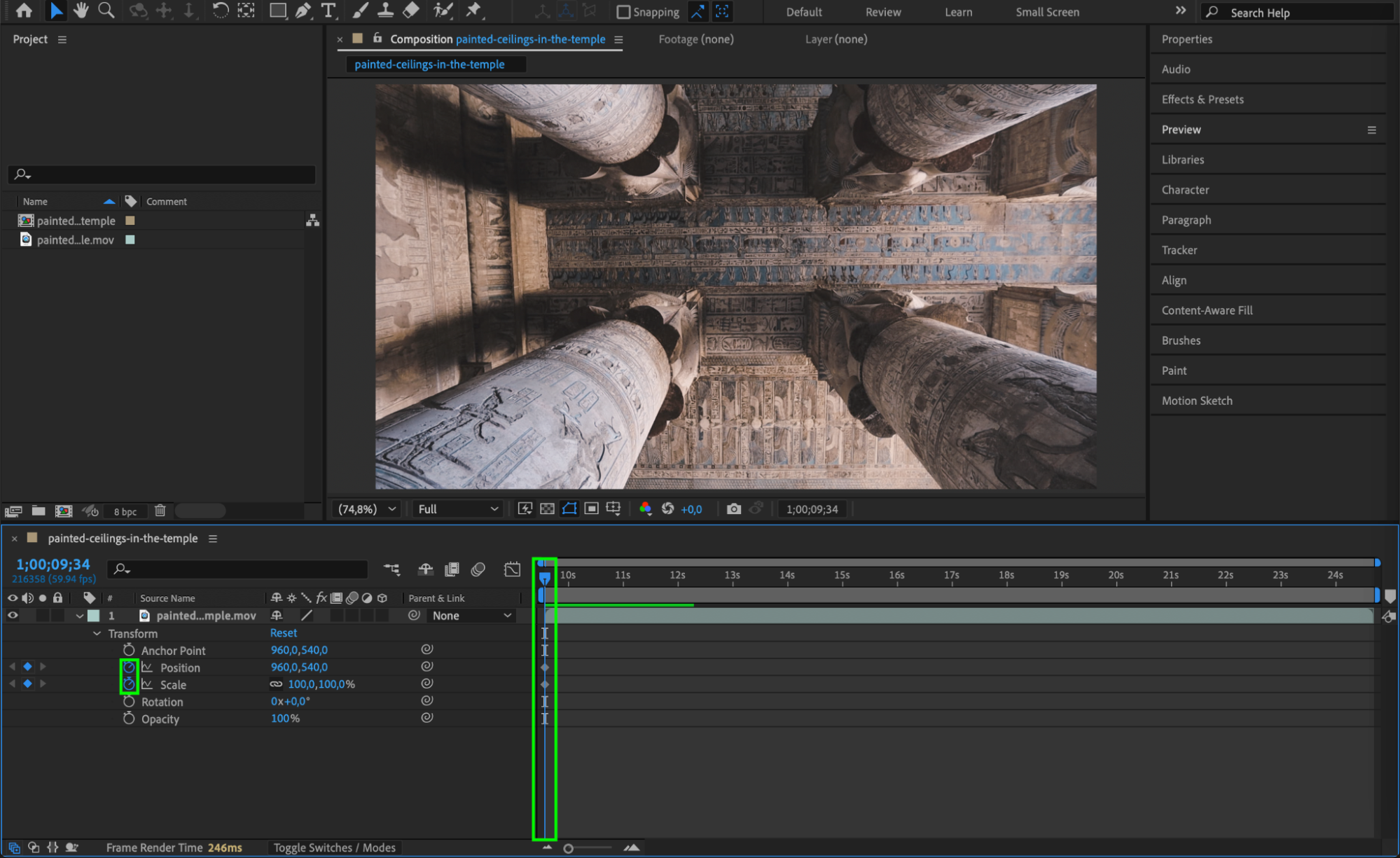Viewport: 1400px width, 858px height.
Task: Switch to the Review workspace
Action: (x=882, y=12)
